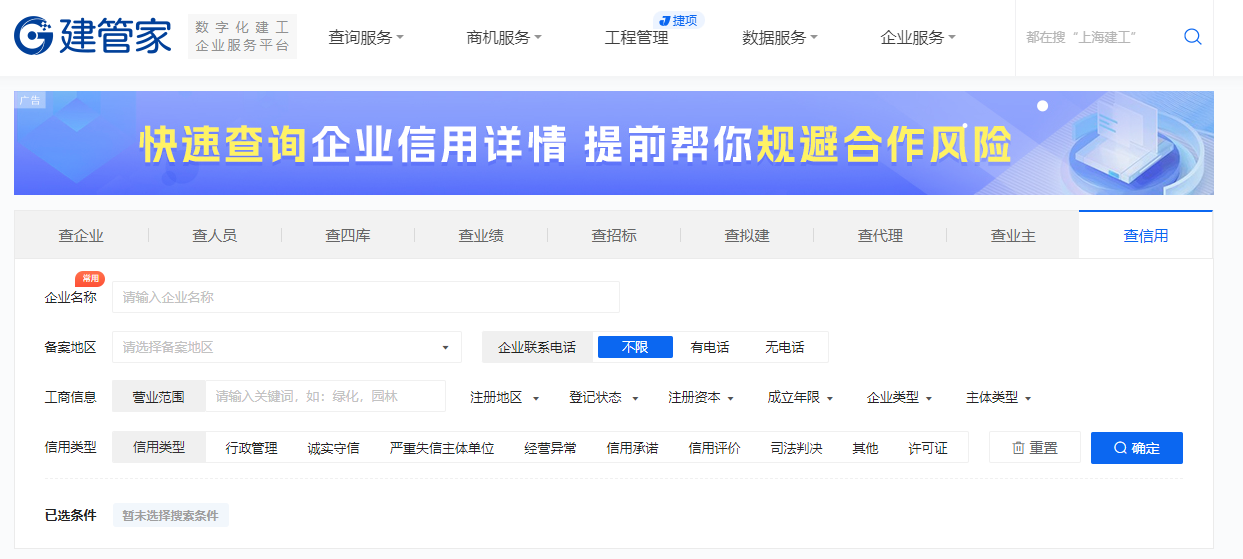Switch to the 查四库 tab
Image resolution: width=1243 pixels, height=559 pixels.
click(x=348, y=235)
